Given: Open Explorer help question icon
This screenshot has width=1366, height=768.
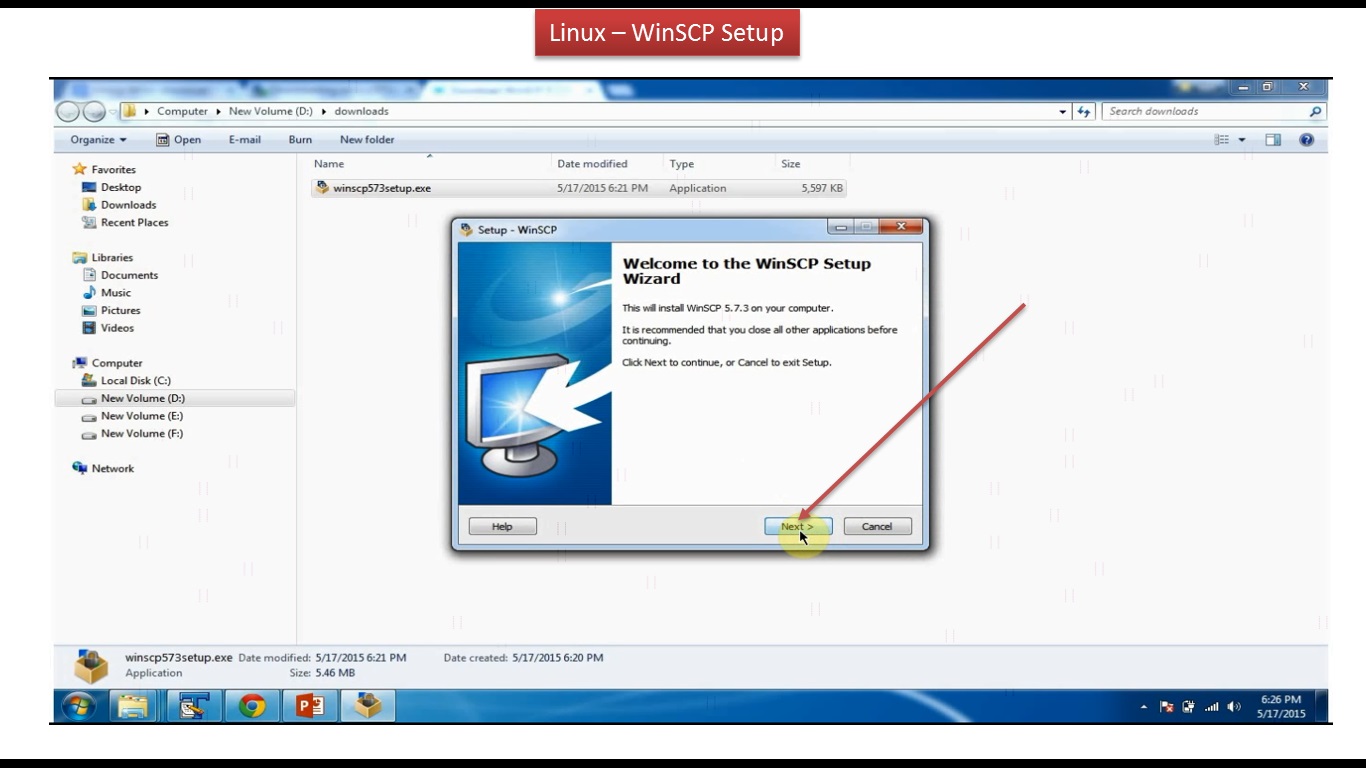Looking at the screenshot, I should coord(1306,140).
